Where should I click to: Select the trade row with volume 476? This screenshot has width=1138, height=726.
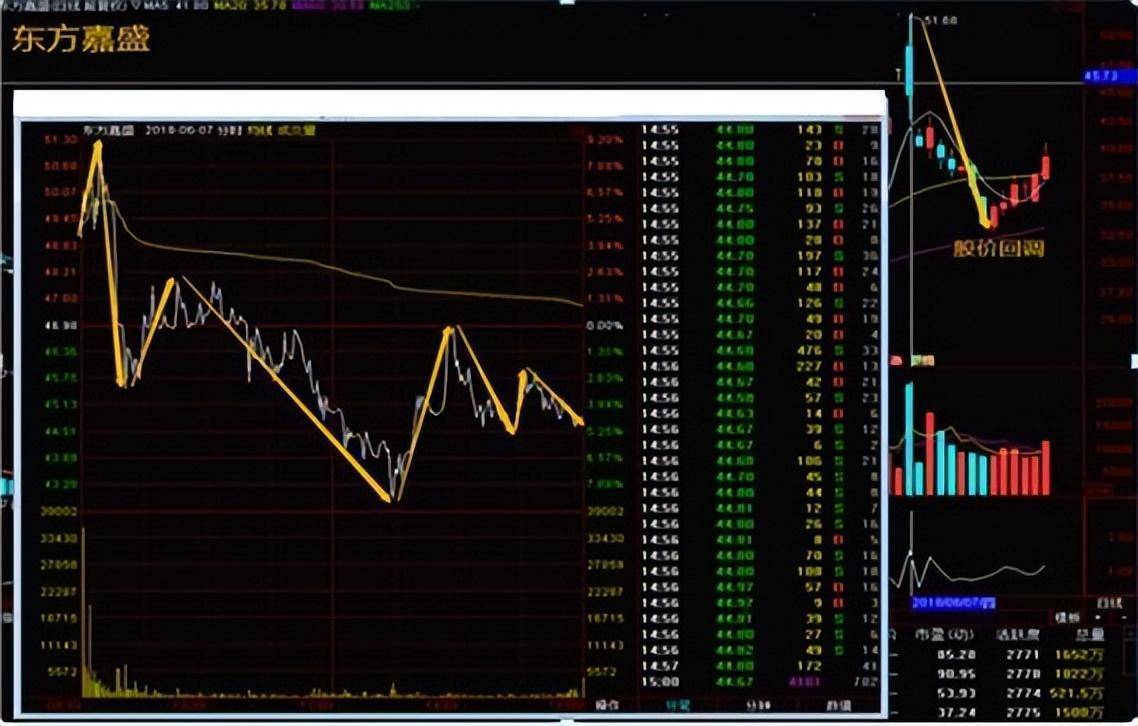pos(761,351)
